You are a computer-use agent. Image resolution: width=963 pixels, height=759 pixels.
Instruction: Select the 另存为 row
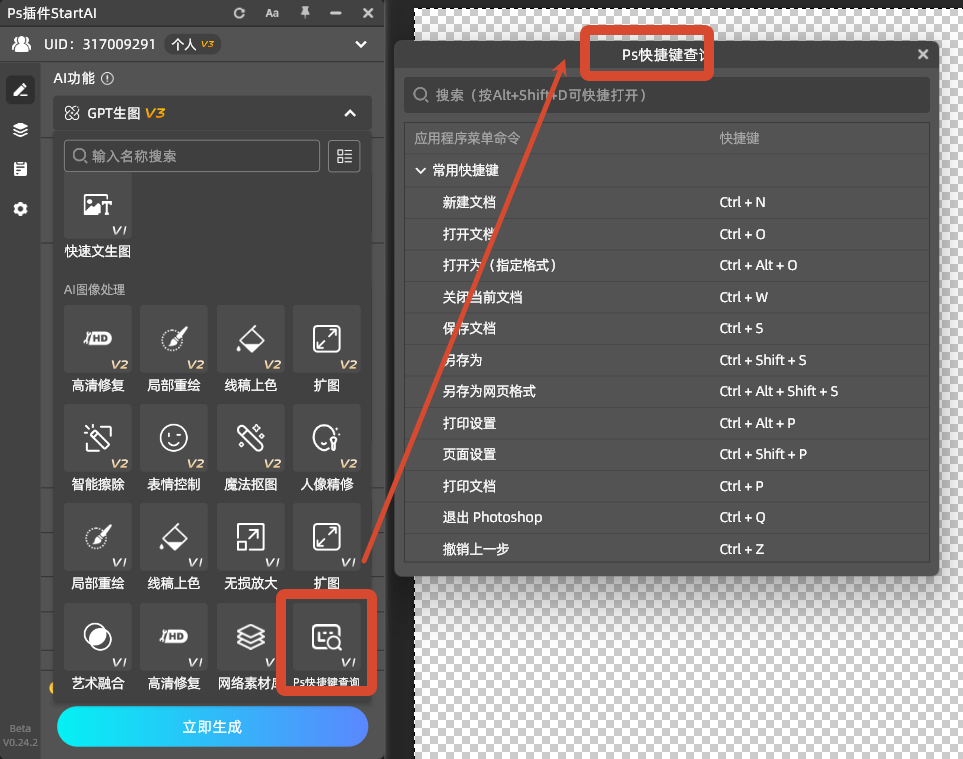point(666,360)
